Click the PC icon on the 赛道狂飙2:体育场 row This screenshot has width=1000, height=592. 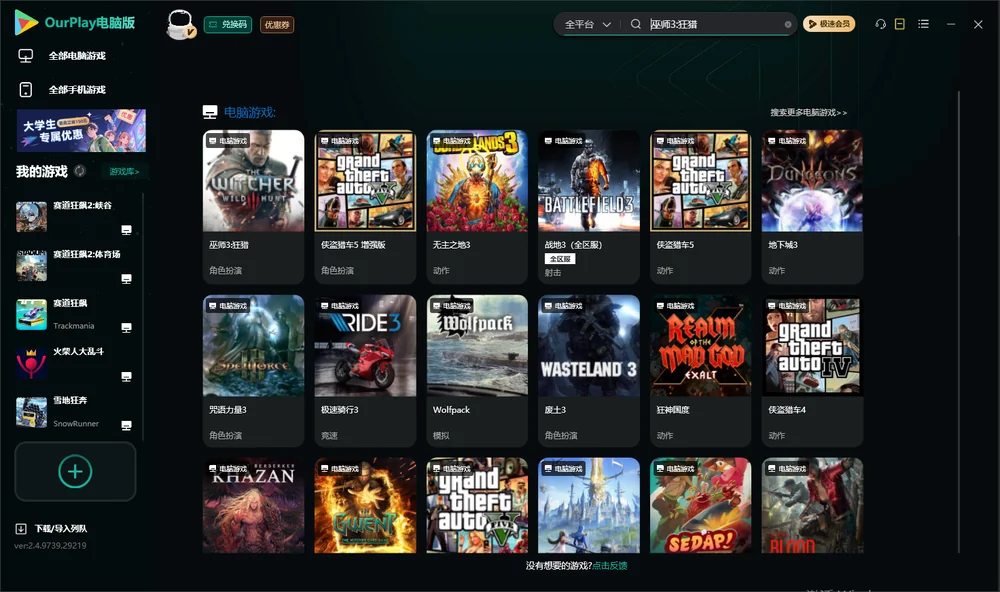pos(126,279)
